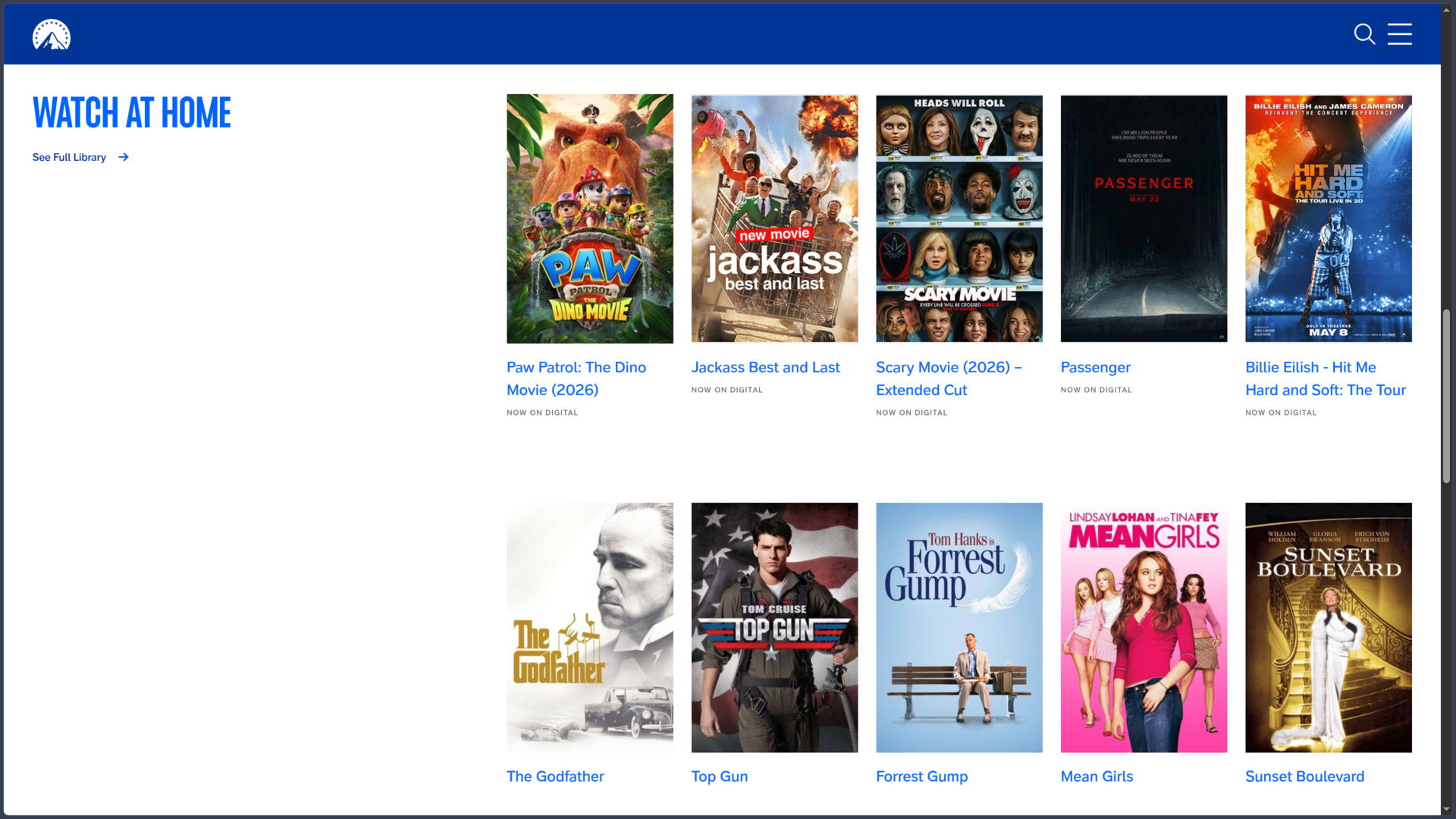Click the Jackass Best and Last title link
The height and width of the screenshot is (819, 1456).
pos(765,367)
